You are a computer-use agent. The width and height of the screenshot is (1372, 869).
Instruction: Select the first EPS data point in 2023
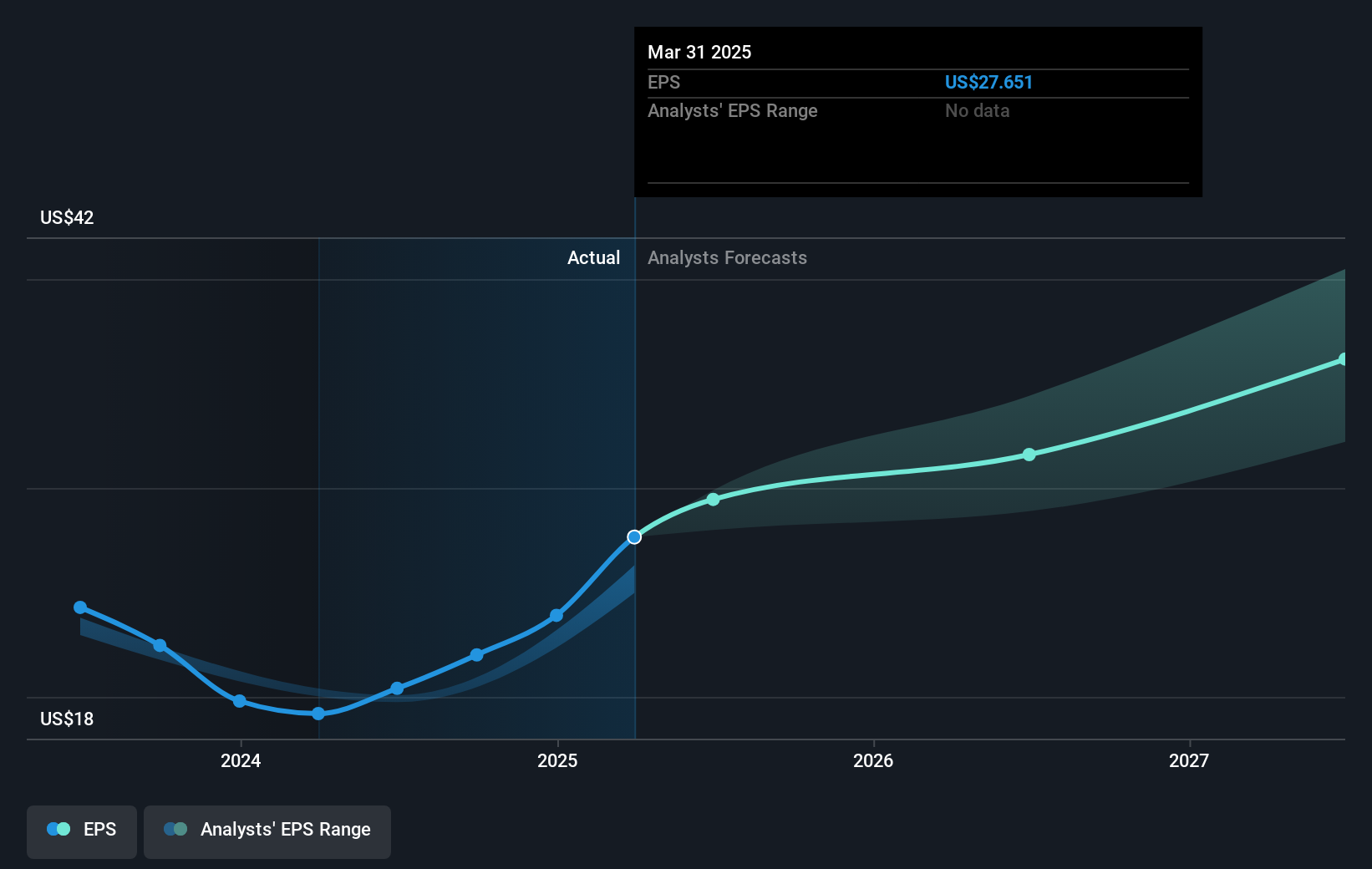[80, 607]
